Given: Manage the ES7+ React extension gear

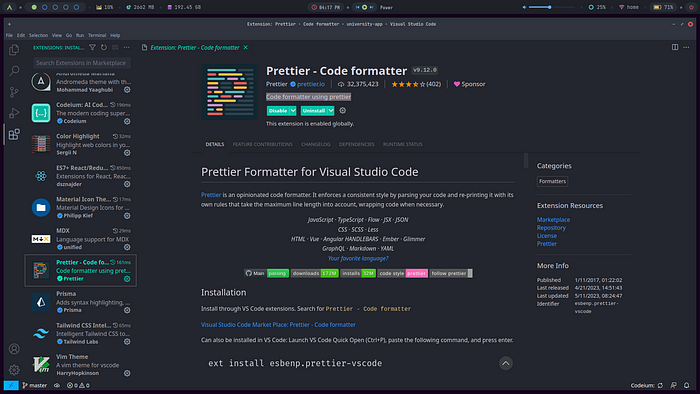Looking at the screenshot, I should click(x=127, y=184).
